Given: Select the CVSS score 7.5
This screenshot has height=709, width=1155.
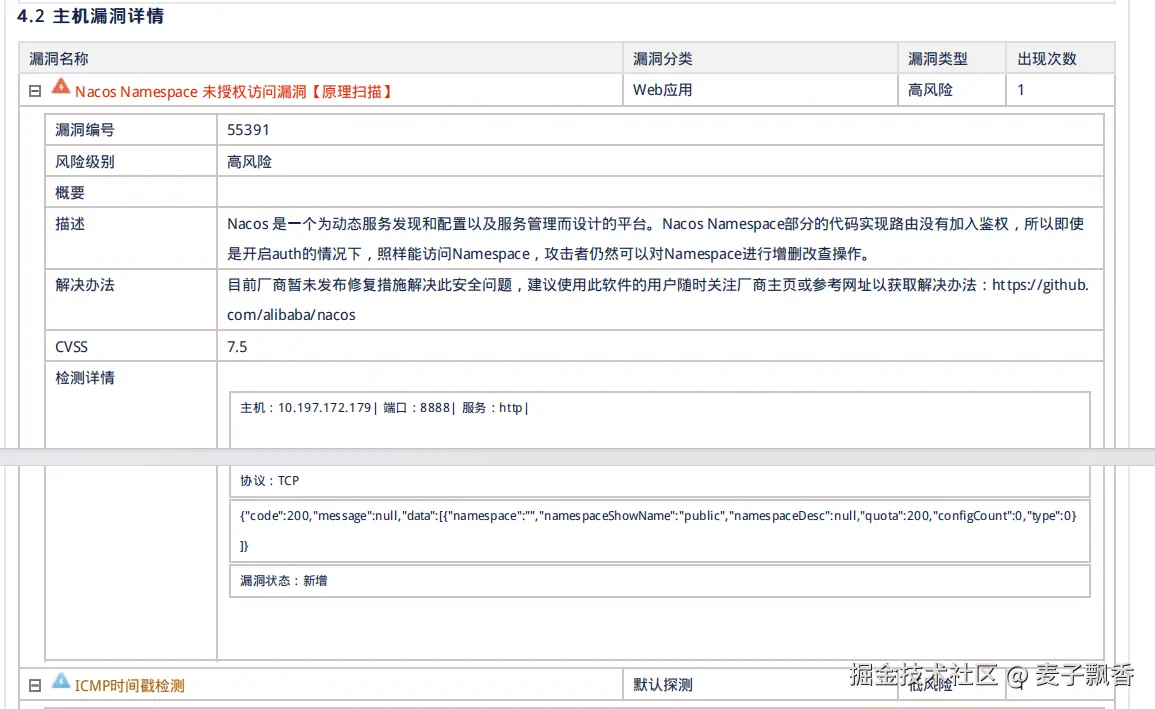Looking at the screenshot, I should (237, 347).
